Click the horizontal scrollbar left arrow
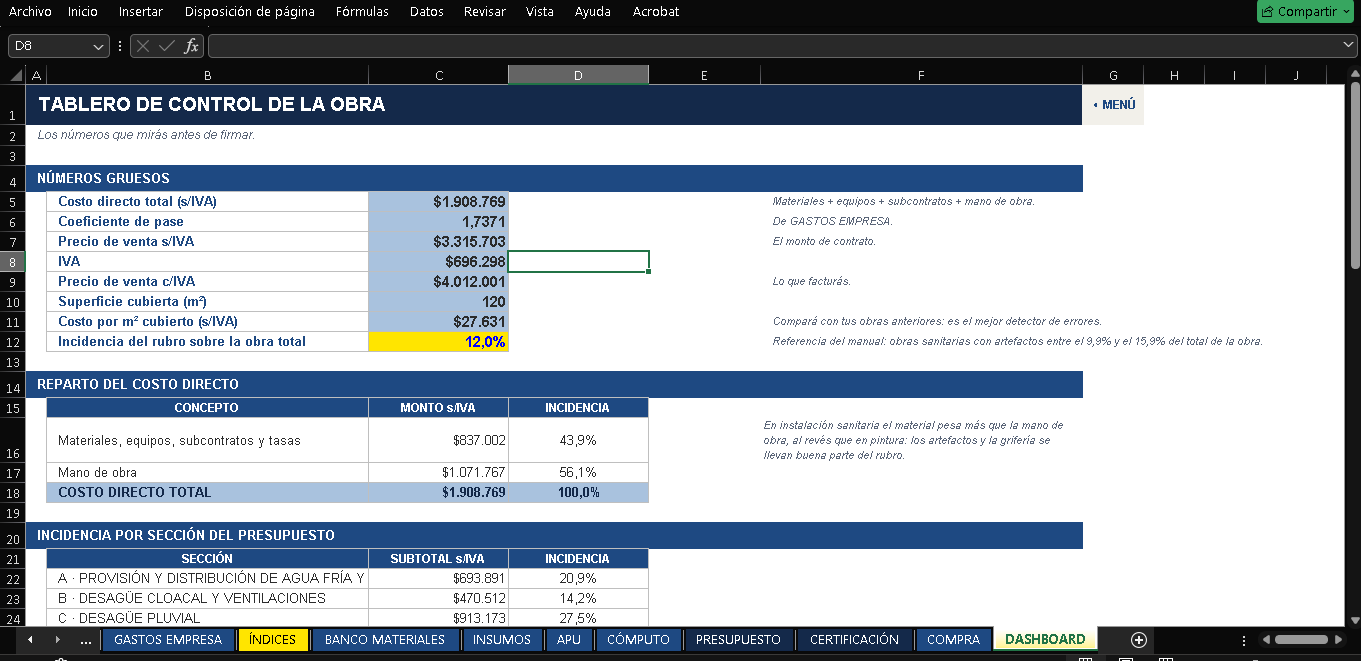1361x661 pixels. tap(1266, 640)
